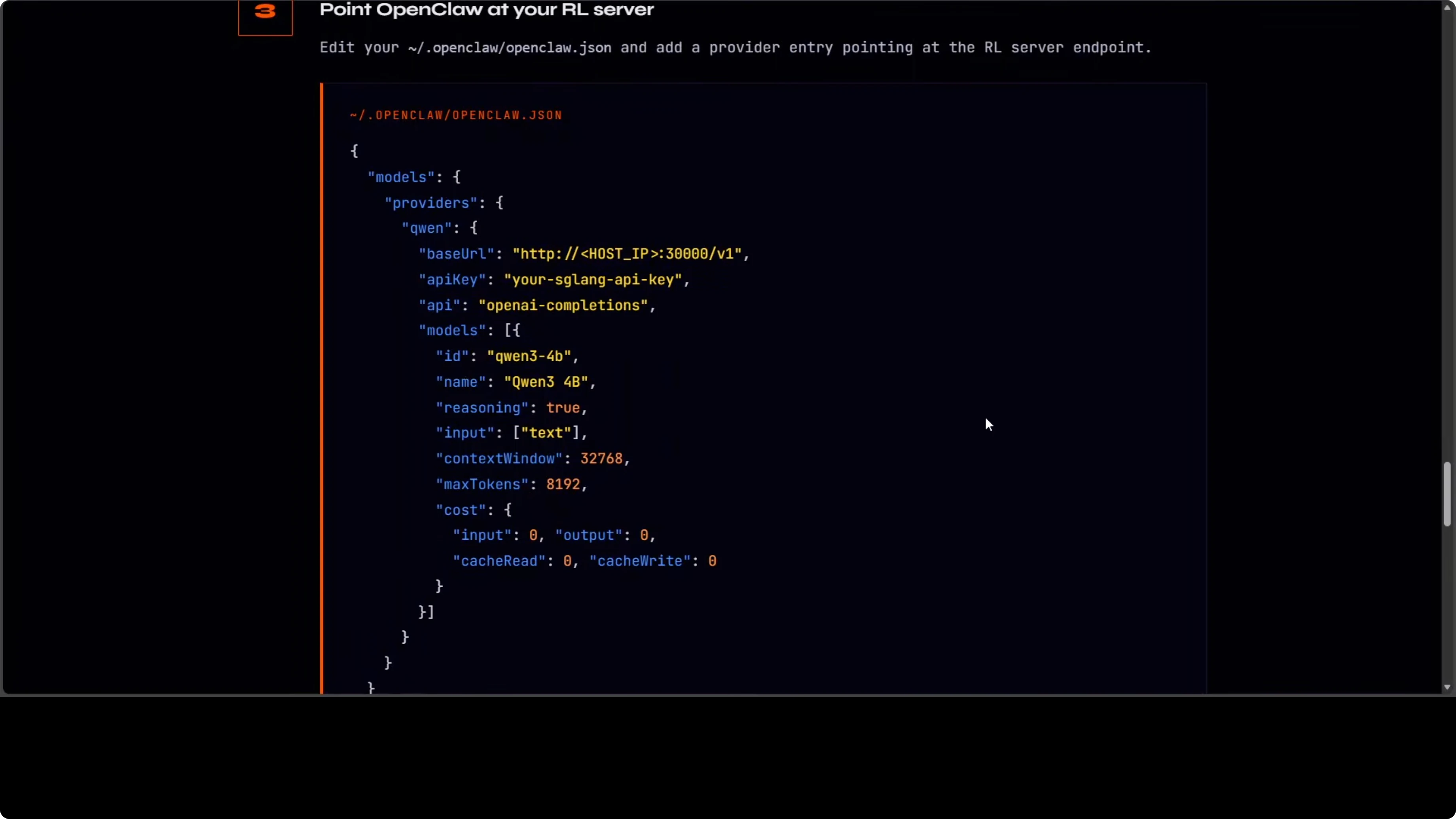Click the cacheWrite zero value
The width and height of the screenshot is (1456, 819).
[x=712, y=561]
